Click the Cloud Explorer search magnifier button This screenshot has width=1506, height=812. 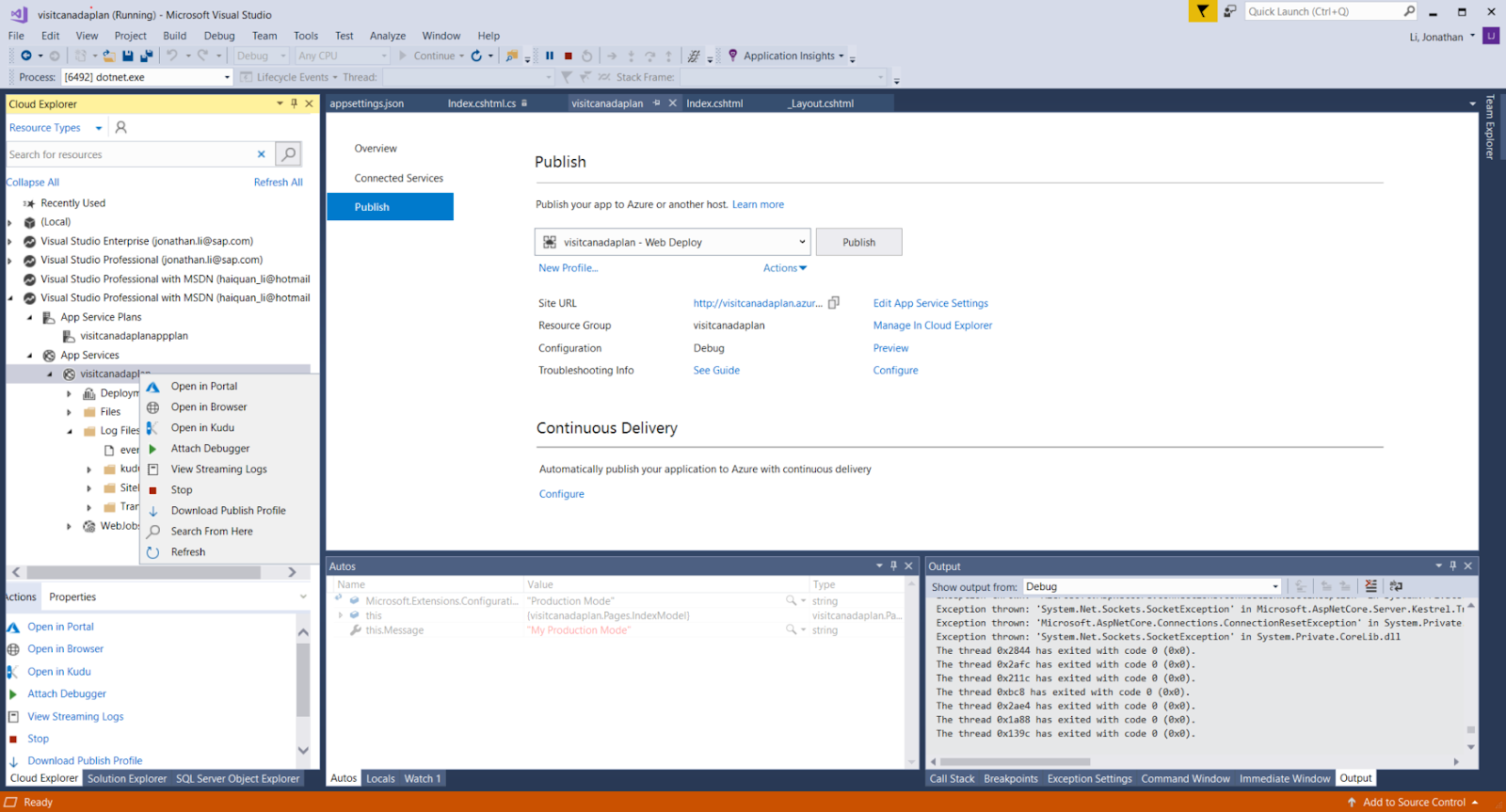coord(289,153)
